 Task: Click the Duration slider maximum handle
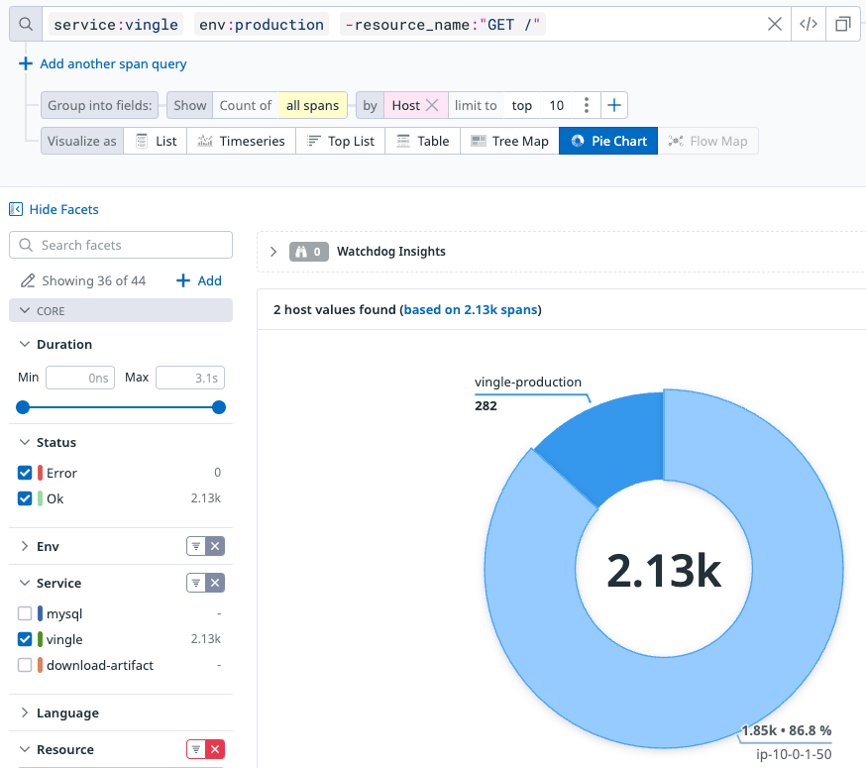pos(219,407)
